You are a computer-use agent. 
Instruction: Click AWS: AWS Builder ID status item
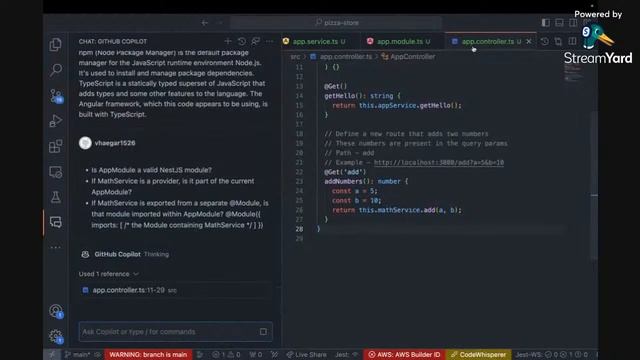tap(404, 355)
